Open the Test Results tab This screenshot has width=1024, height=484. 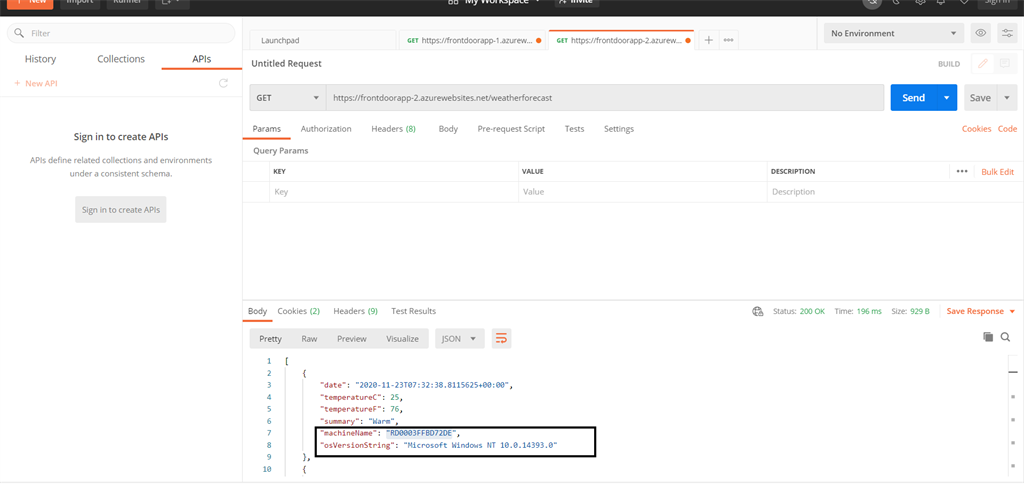click(x=413, y=311)
